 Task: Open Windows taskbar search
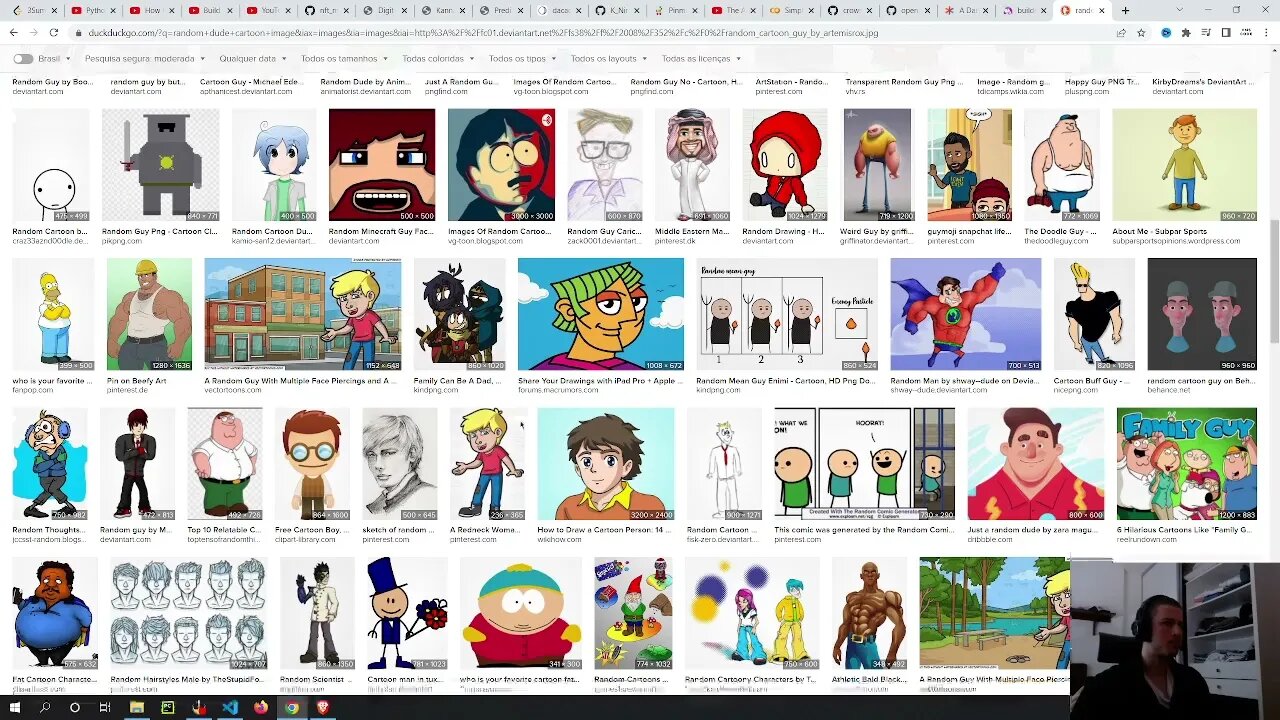[45, 708]
